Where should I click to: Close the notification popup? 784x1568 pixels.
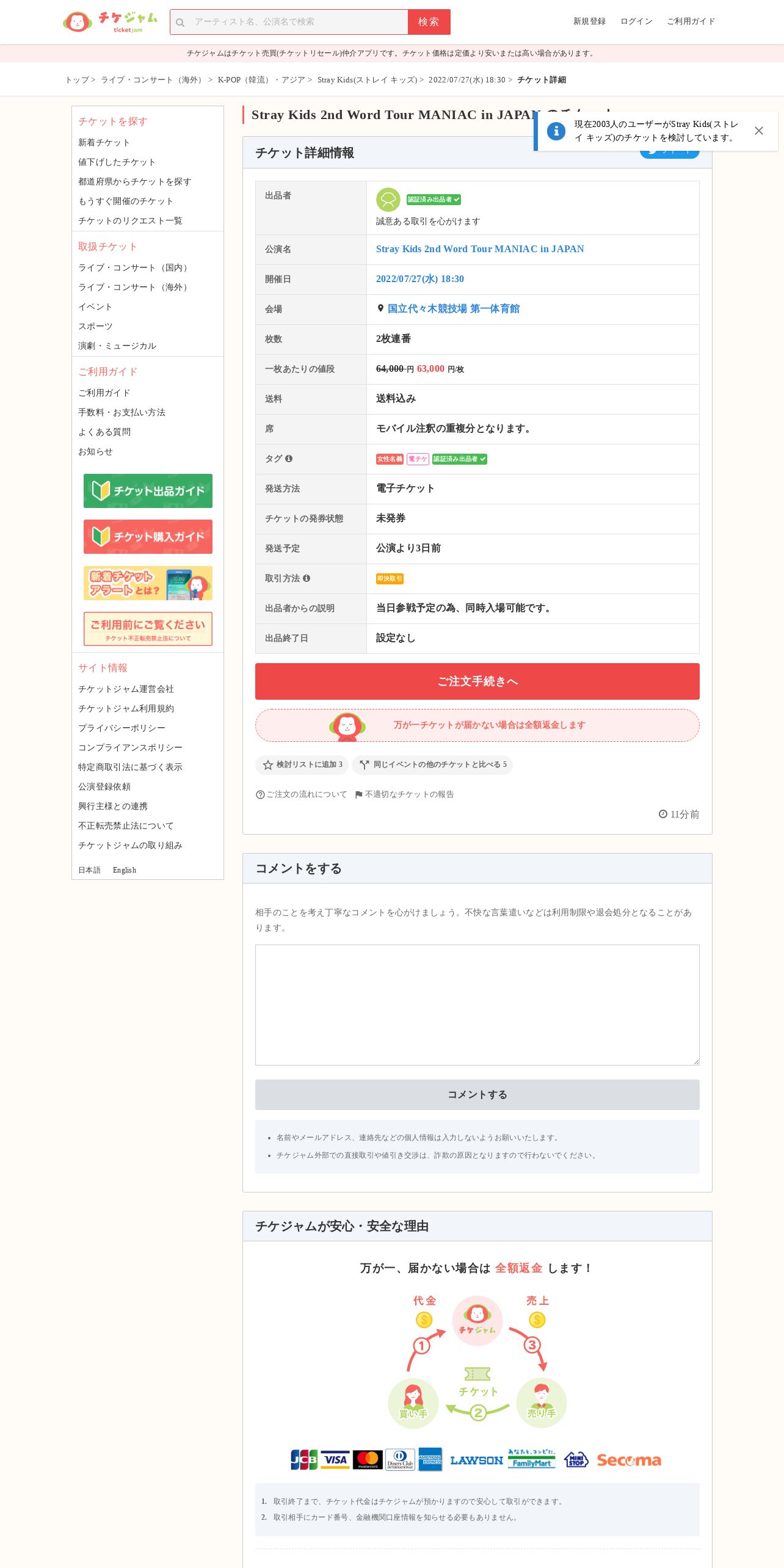point(759,131)
